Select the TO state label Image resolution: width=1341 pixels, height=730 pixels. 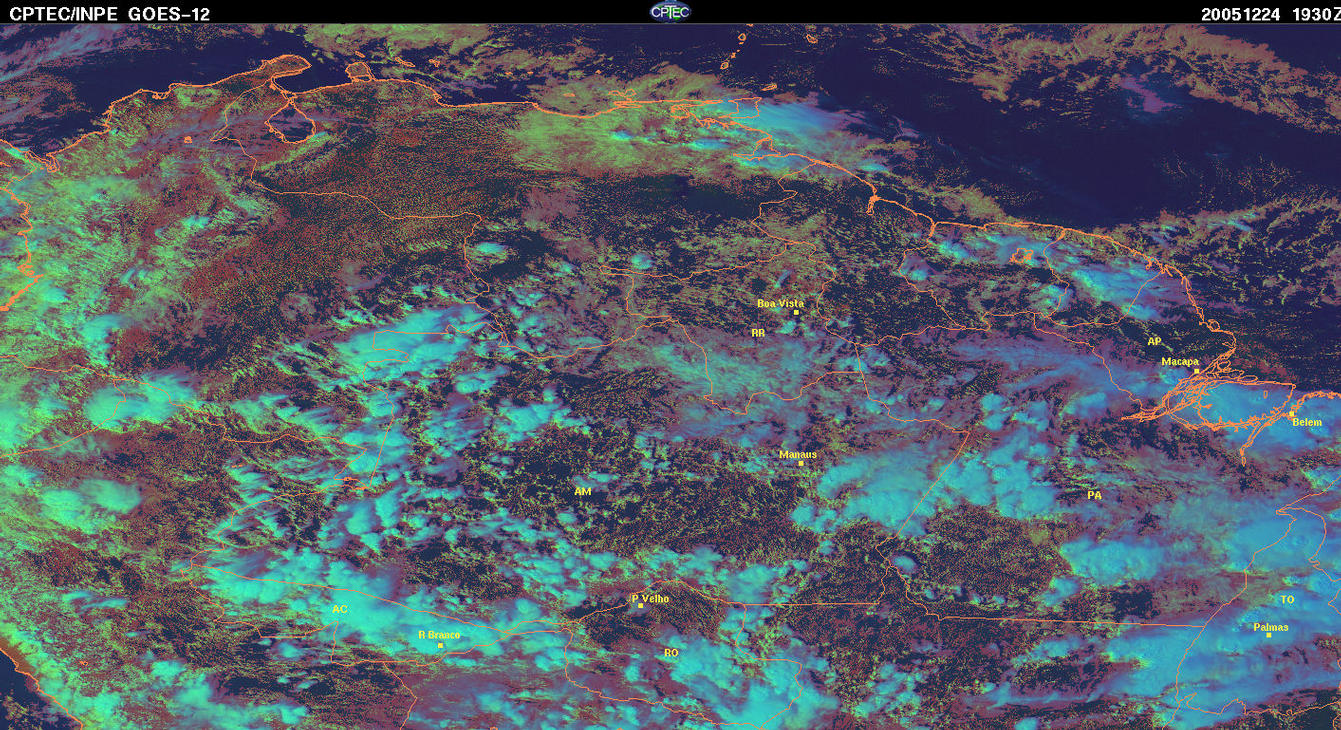[x=1287, y=600]
